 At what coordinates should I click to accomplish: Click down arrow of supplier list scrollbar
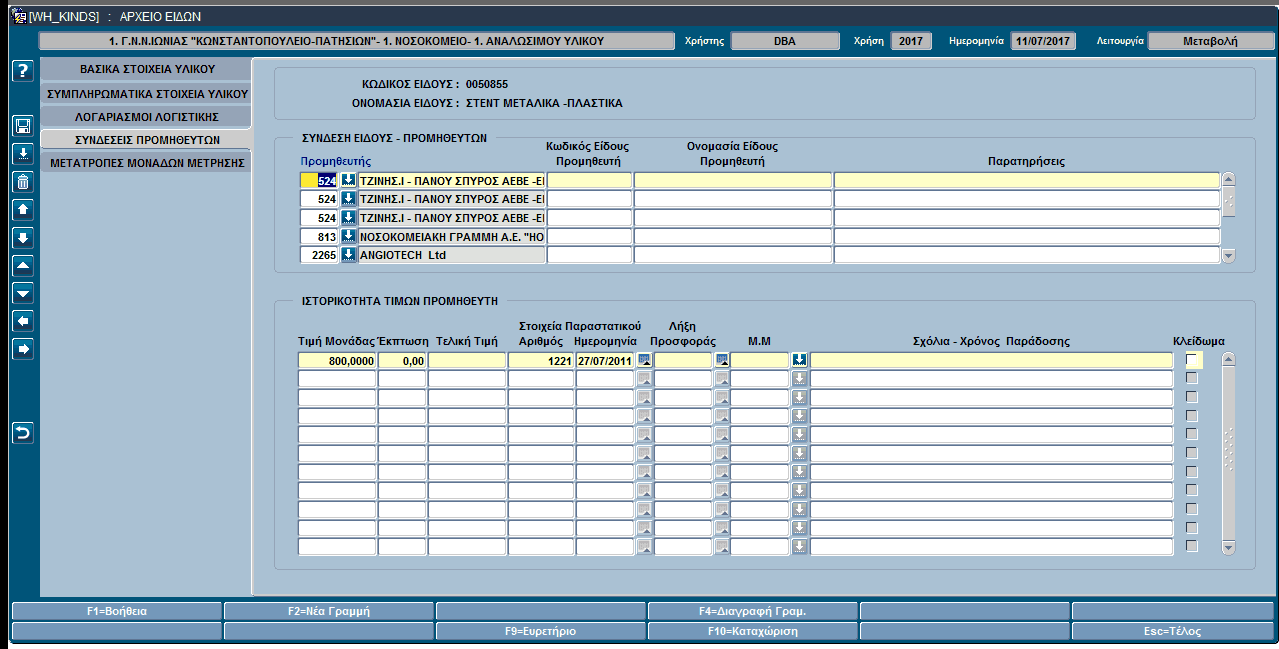coord(1229,256)
